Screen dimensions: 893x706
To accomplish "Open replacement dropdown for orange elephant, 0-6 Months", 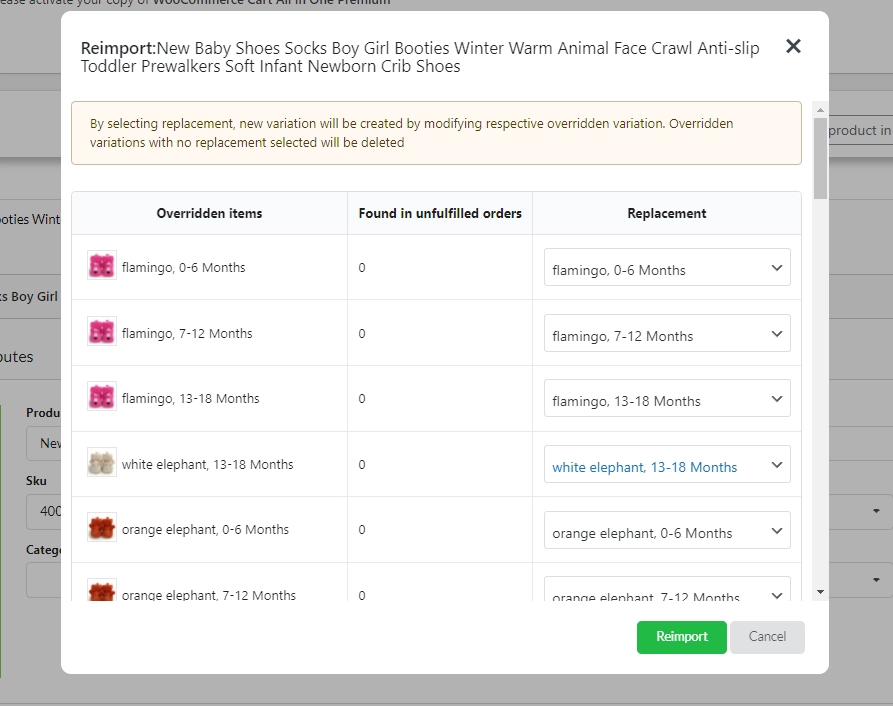I will click(x=667, y=530).
